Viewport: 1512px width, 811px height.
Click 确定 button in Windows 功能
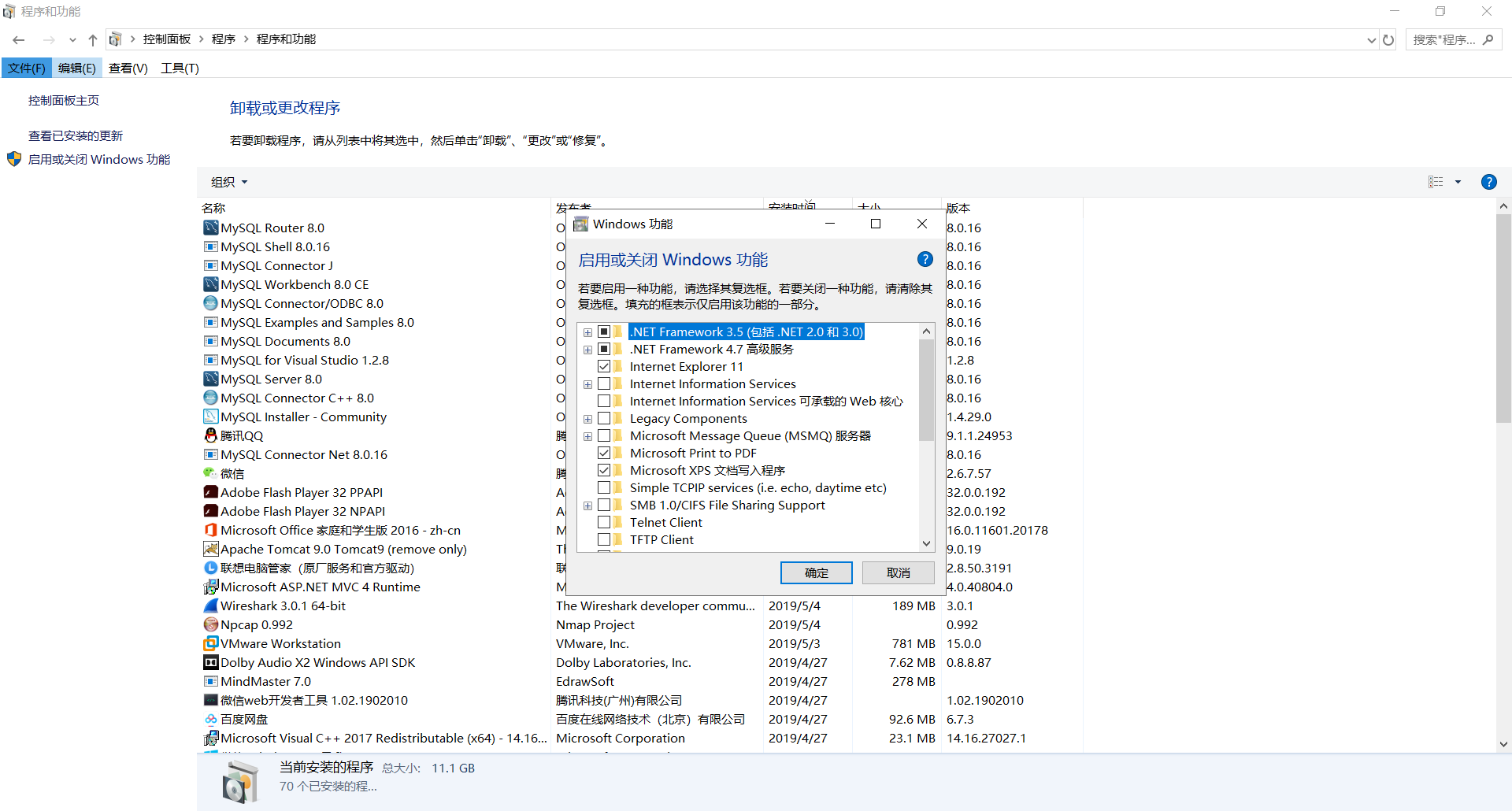[817, 572]
